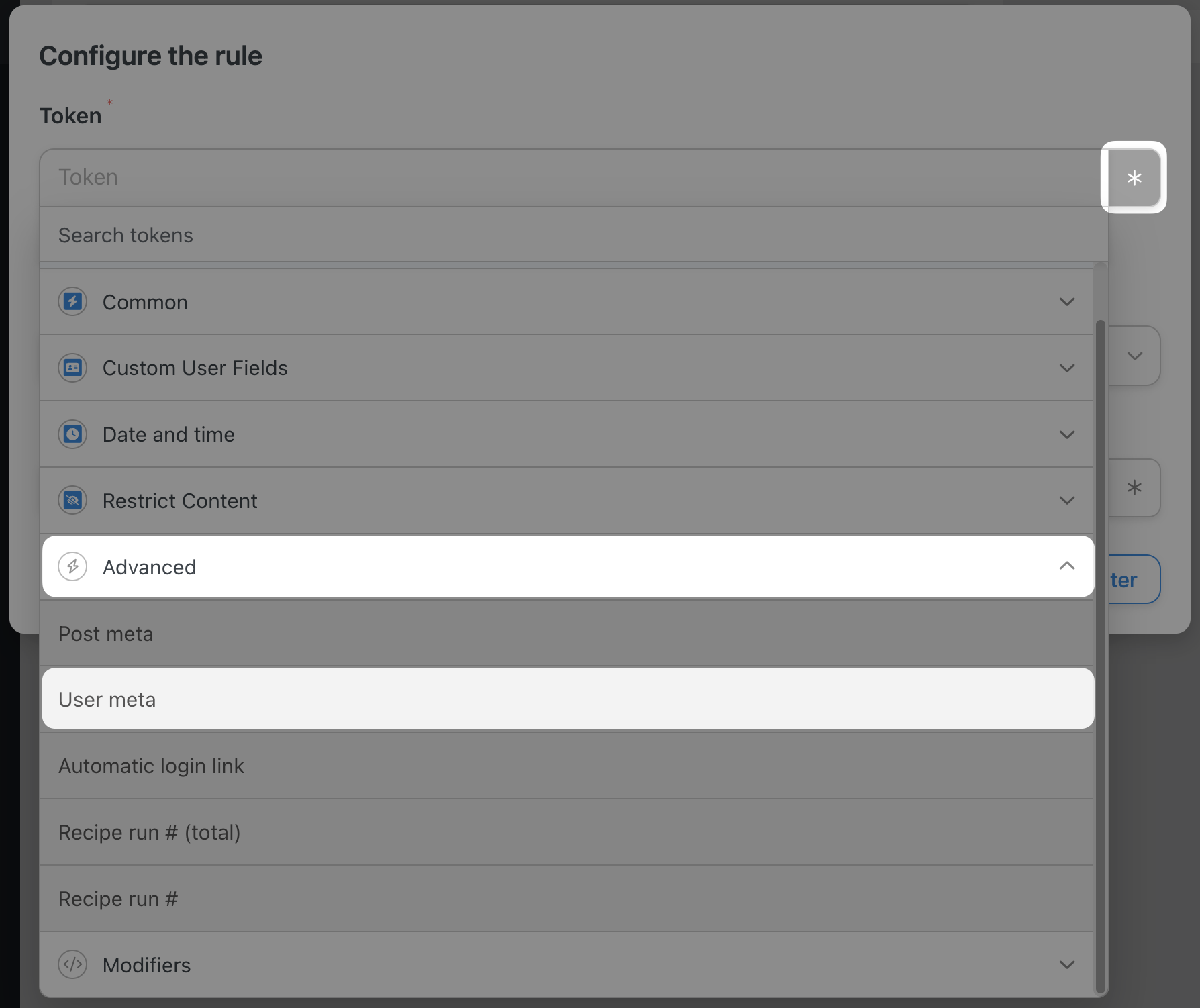Image resolution: width=1200 pixels, height=1008 pixels.
Task: Expand the Modifiers section chevron
Action: (1066, 965)
